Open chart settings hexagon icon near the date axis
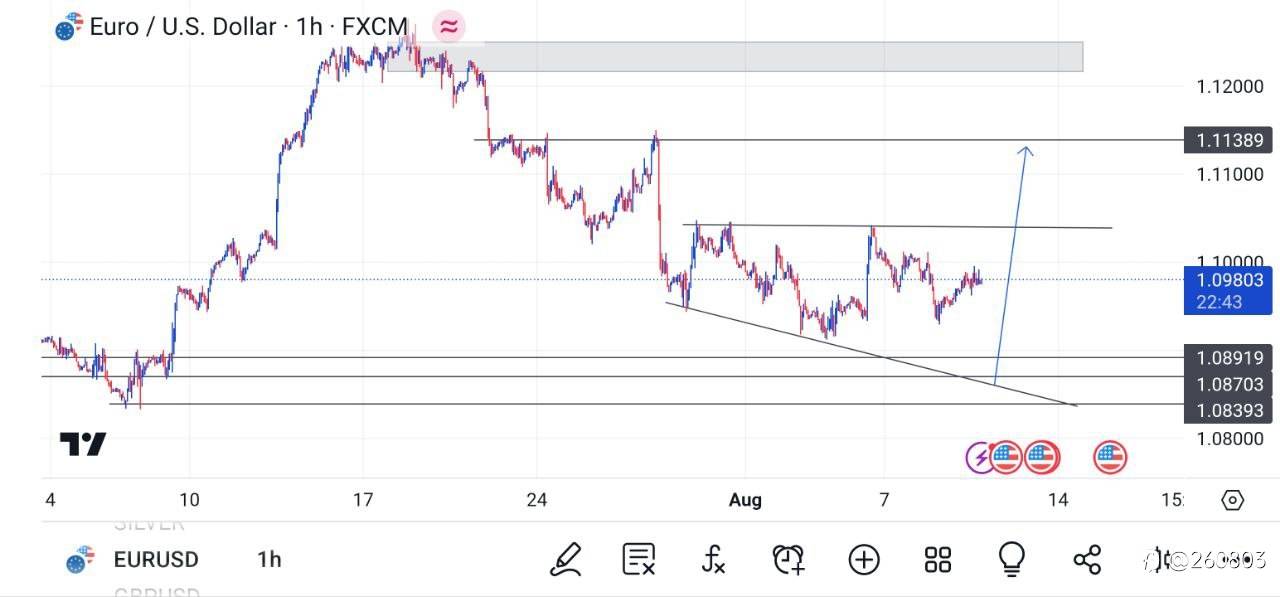The image size is (1280, 597). point(1233,500)
